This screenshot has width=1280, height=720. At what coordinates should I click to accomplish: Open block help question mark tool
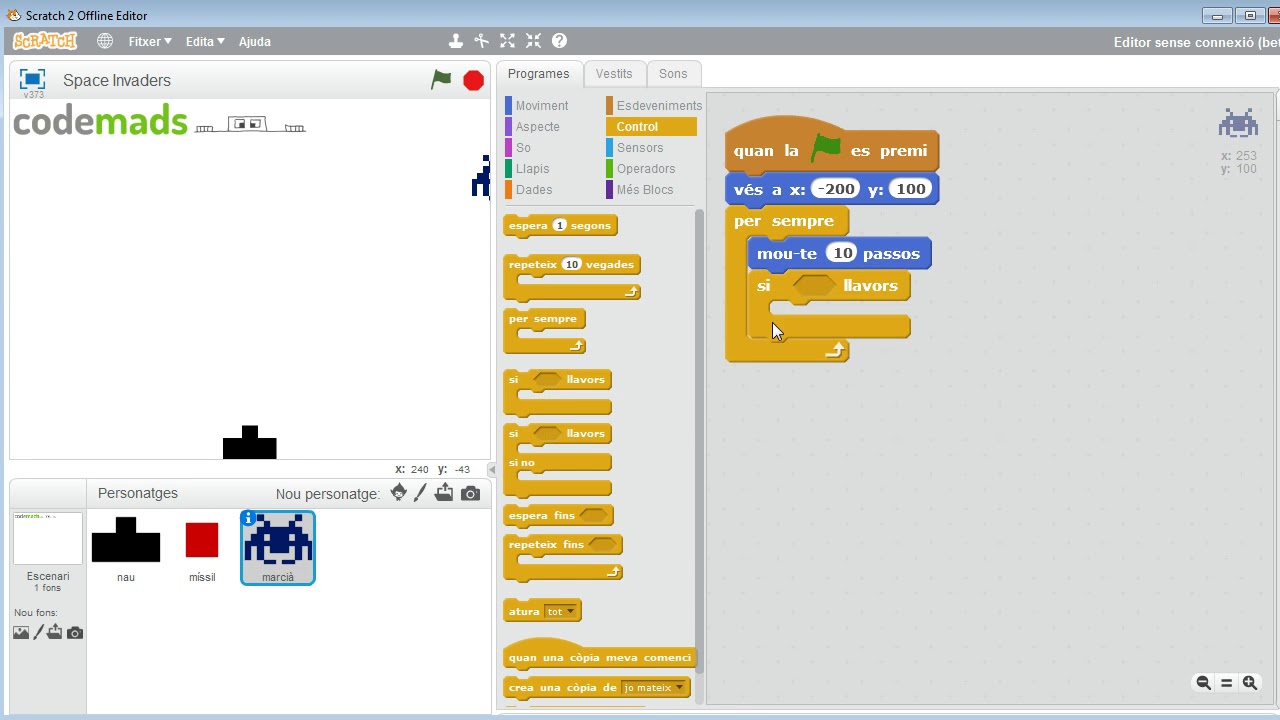coord(559,41)
